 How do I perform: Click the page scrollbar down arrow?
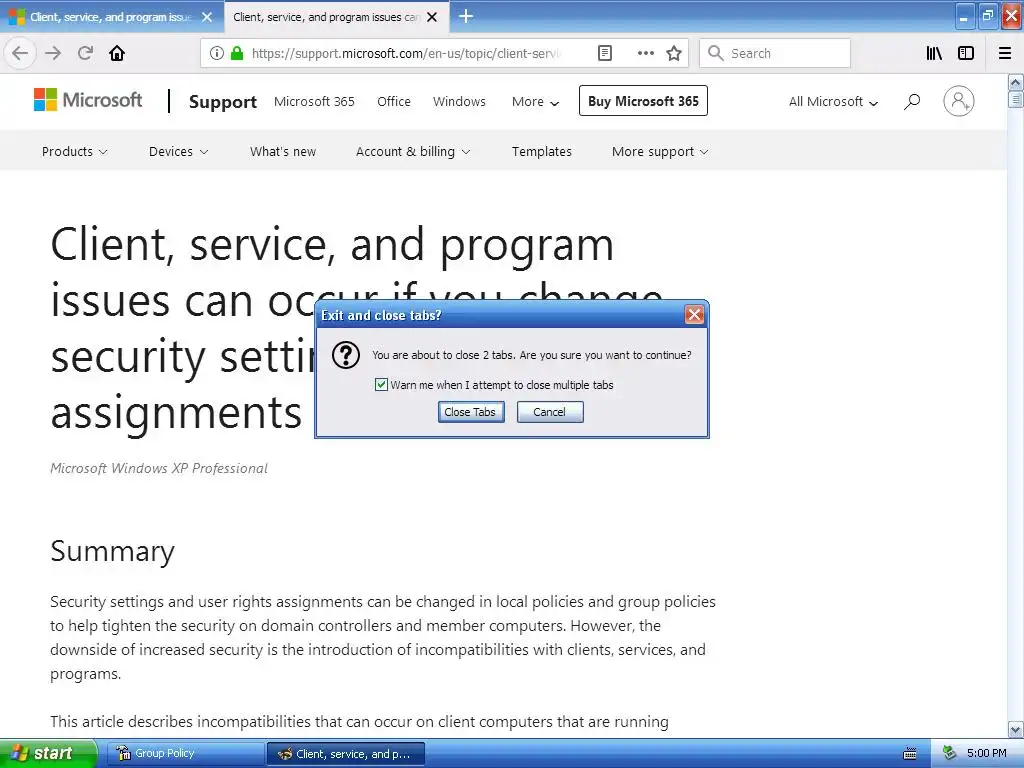click(x=1015, y=729)
